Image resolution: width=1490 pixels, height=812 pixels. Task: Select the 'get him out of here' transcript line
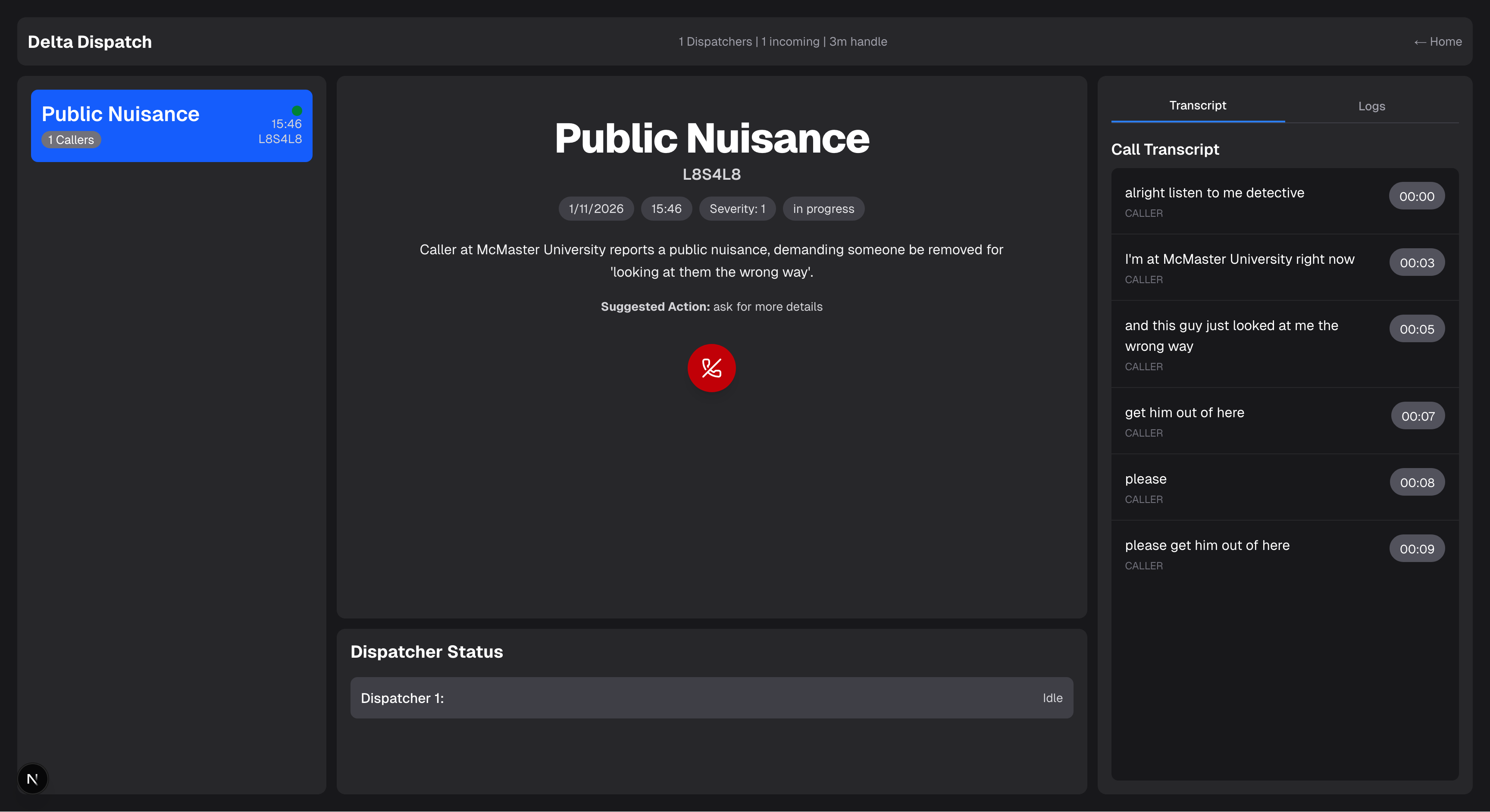[x=1184, y=412]
